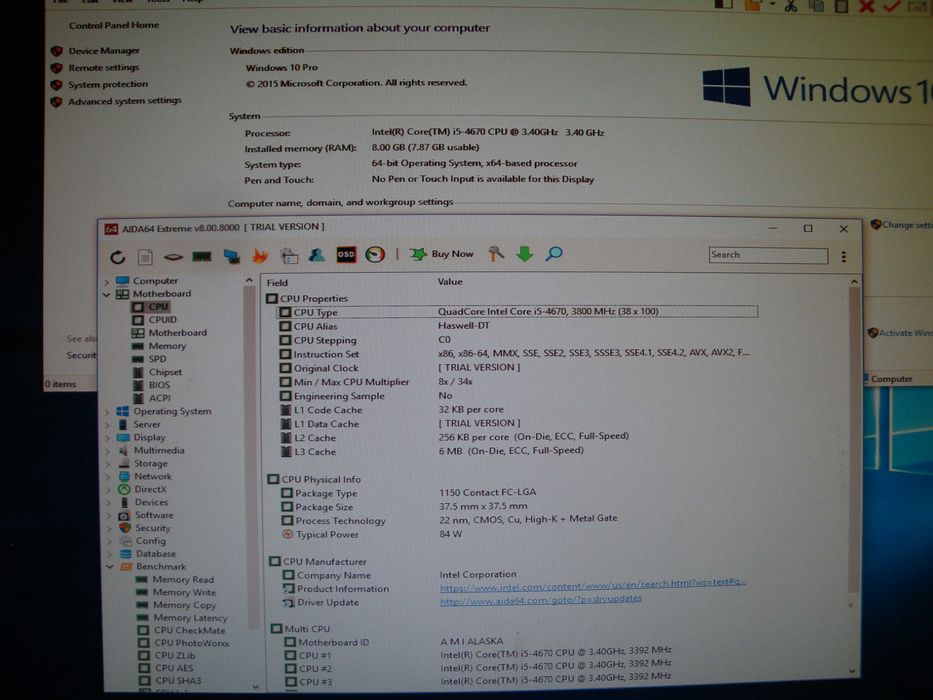This screenshot has width=933, height=700.
Task: Click the user silhouette toolbar icon
Action: tap(317, 255)
